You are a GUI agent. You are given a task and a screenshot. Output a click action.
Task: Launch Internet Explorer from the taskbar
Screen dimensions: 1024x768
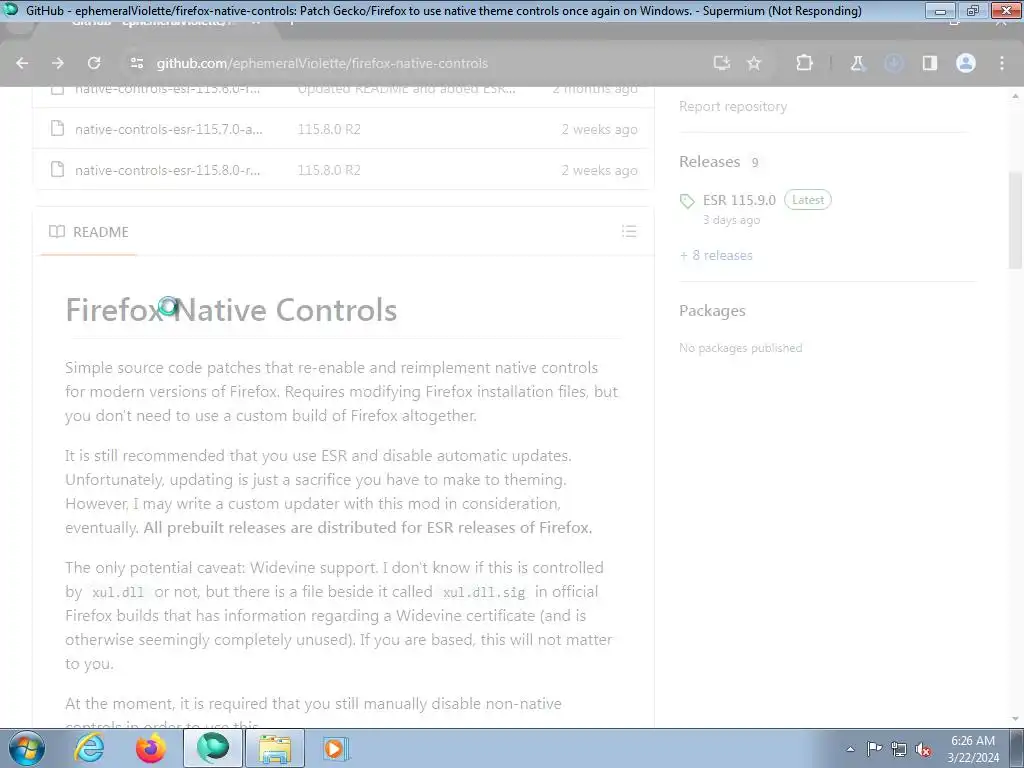point(89,748)
